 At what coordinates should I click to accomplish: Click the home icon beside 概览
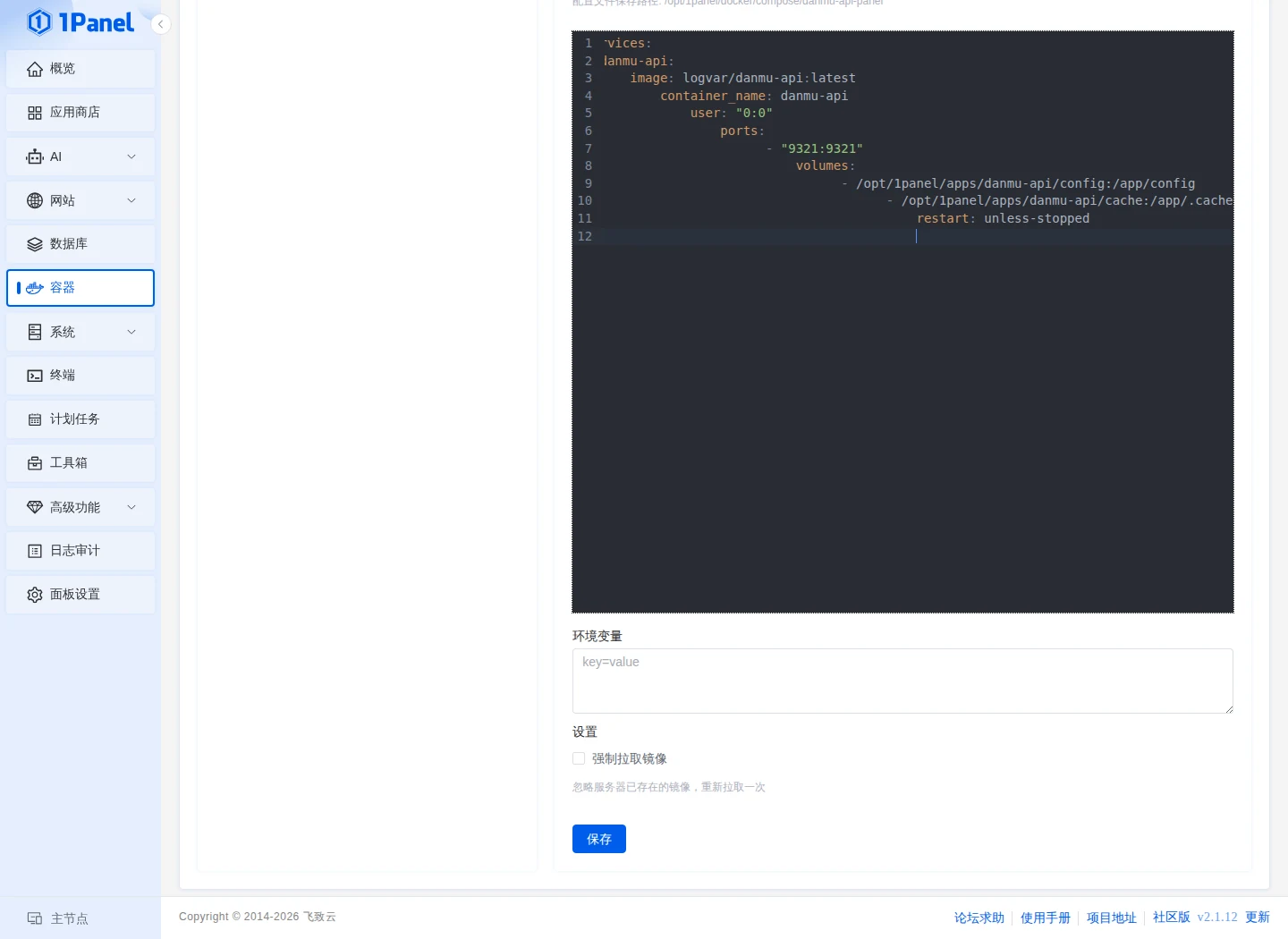click(35, 69)
